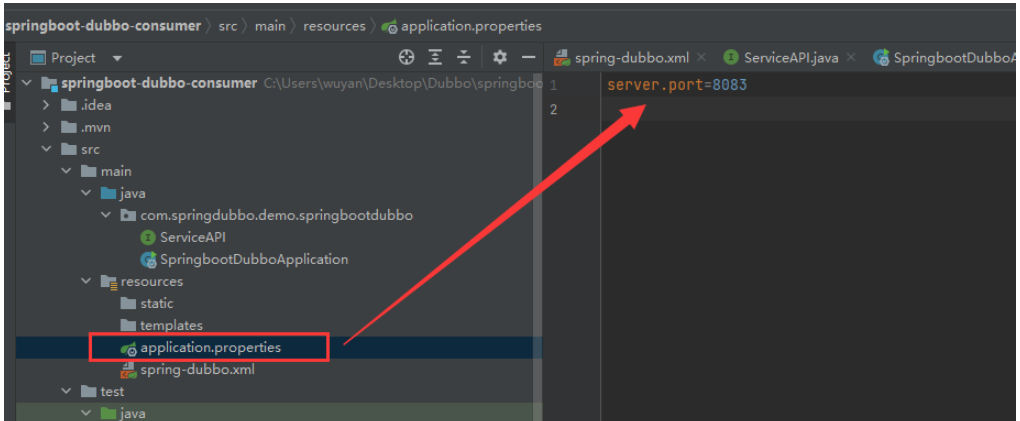Click the server.port=8083 code line
The height and width of the screenshot is (421, 1020).
[677, 85]
